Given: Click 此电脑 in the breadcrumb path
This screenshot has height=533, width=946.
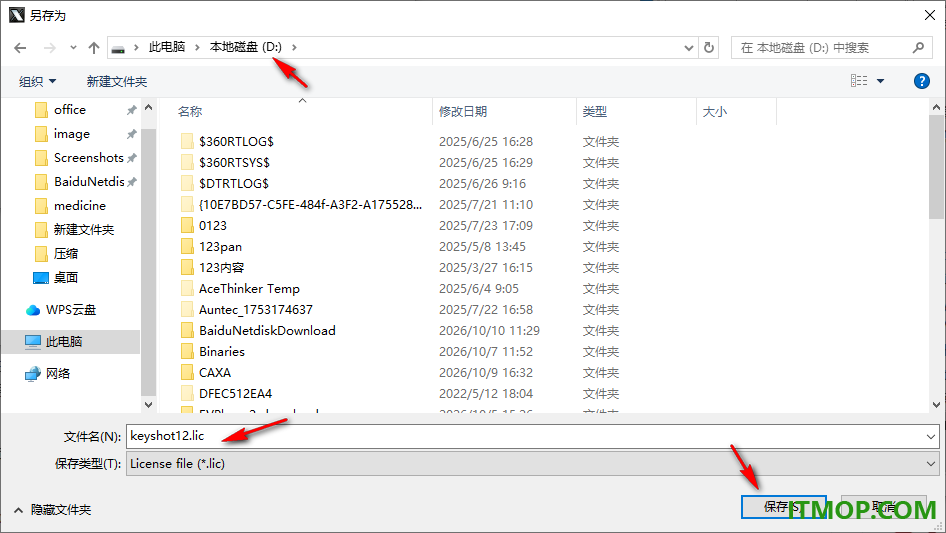Looking at the screenshot, I should point(167,47).
